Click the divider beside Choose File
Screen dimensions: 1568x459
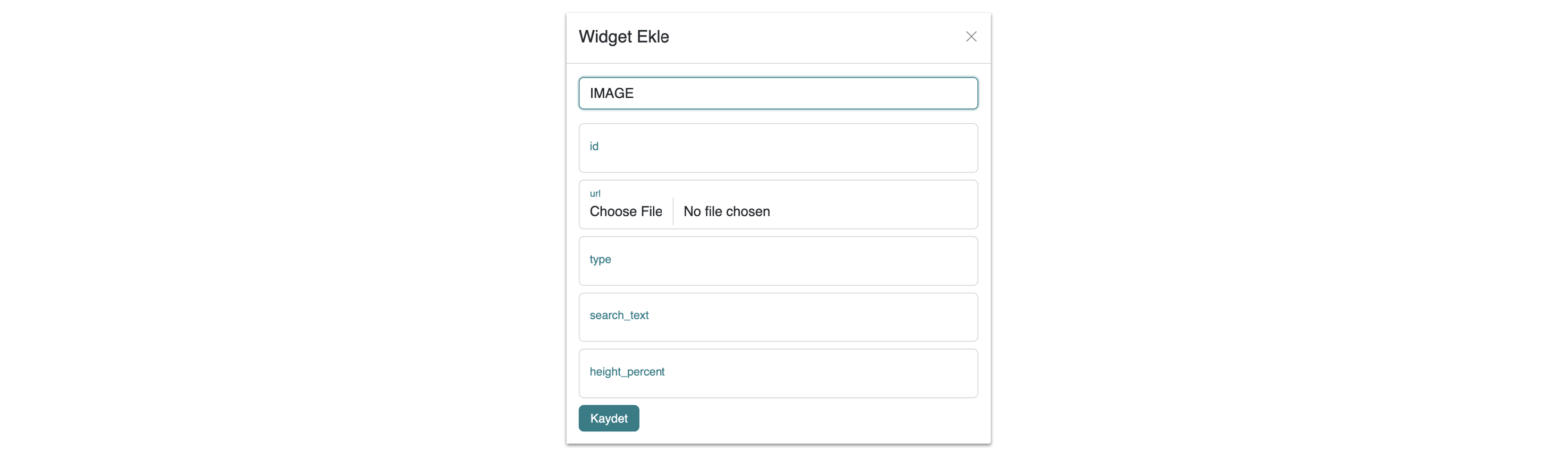[x=672, y=211]
